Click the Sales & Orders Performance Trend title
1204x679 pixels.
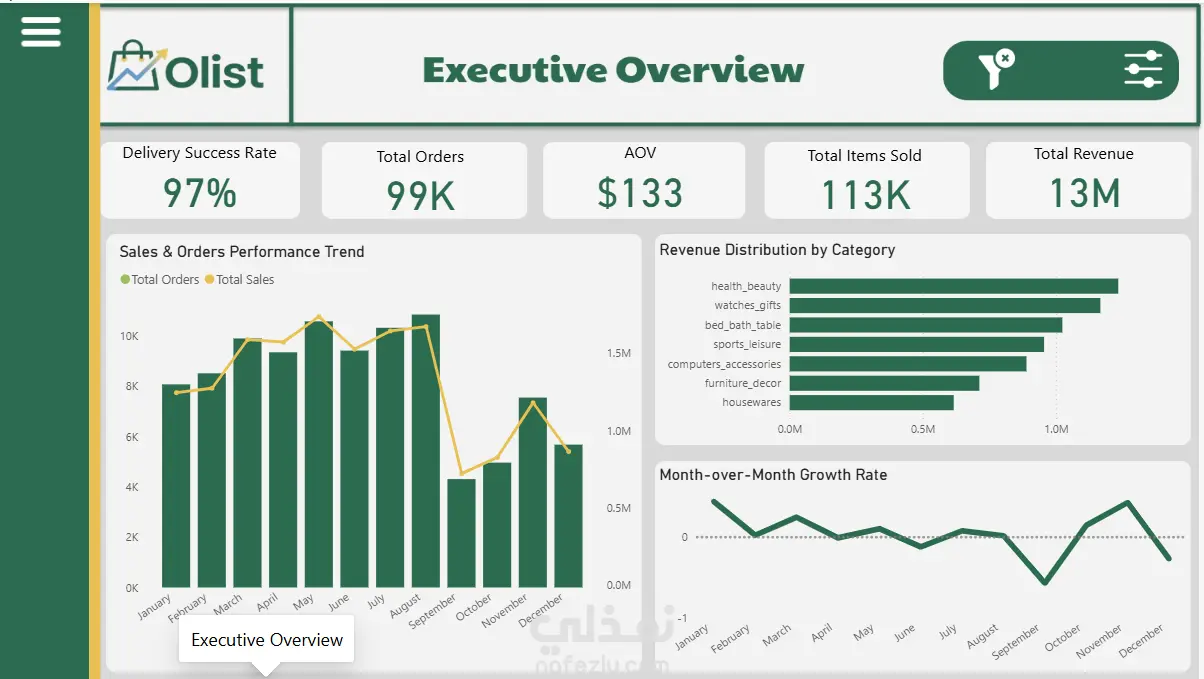[242, 252]
